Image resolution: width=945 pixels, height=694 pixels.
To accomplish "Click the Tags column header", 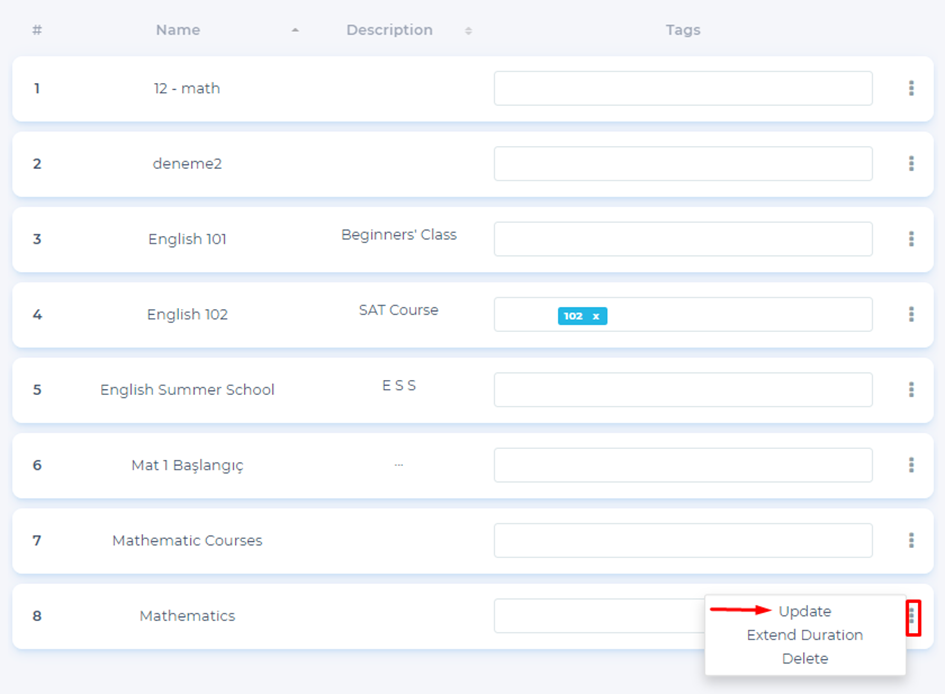I will click(x=682, y=30).
